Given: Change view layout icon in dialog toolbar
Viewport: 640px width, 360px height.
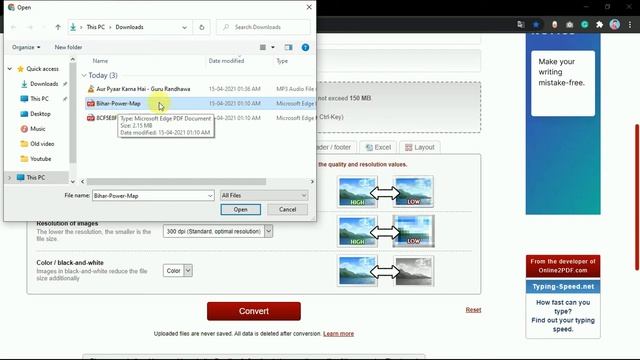Looking at the screenshot, I should [263, 47].
